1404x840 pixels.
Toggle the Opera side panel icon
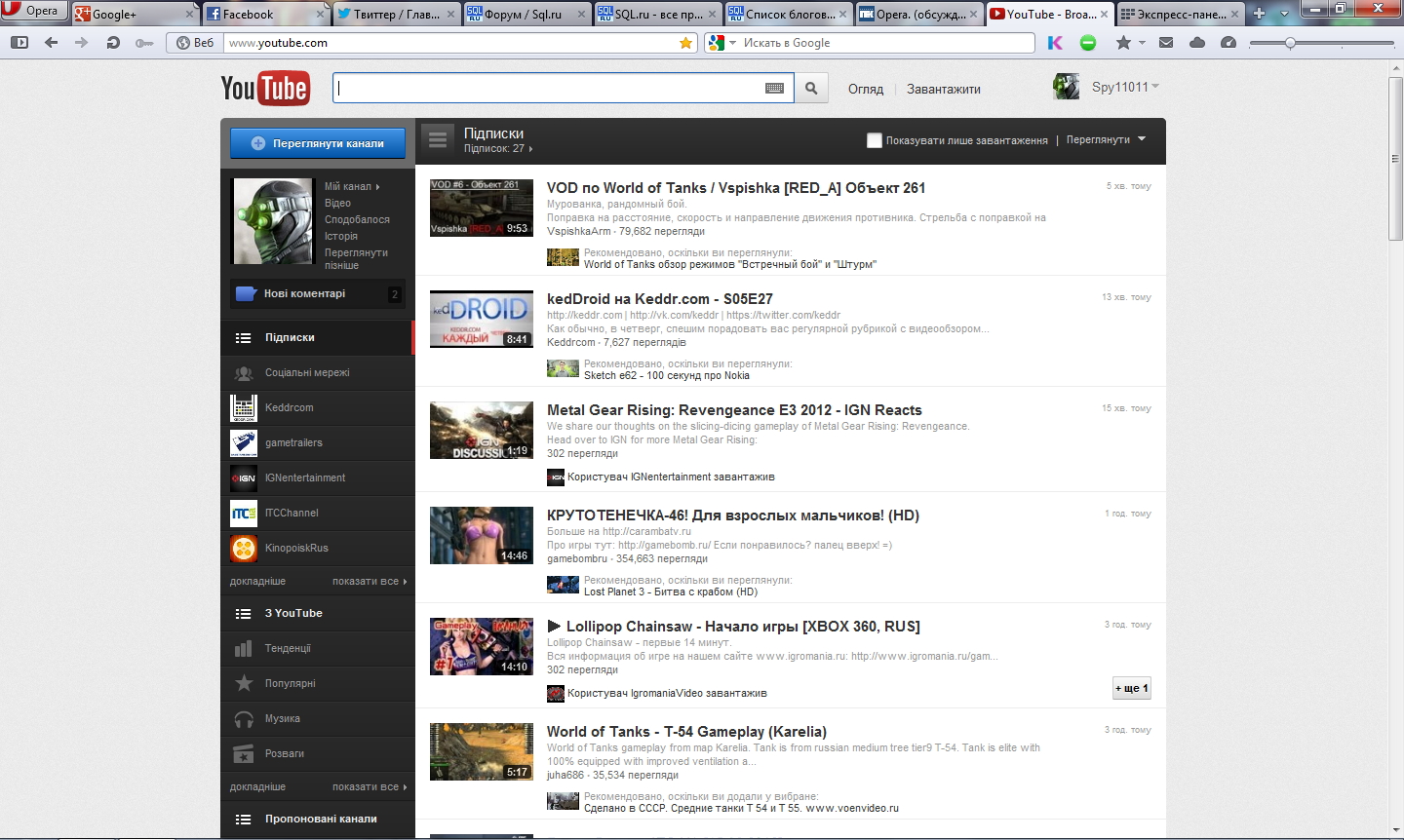[19, 43]
